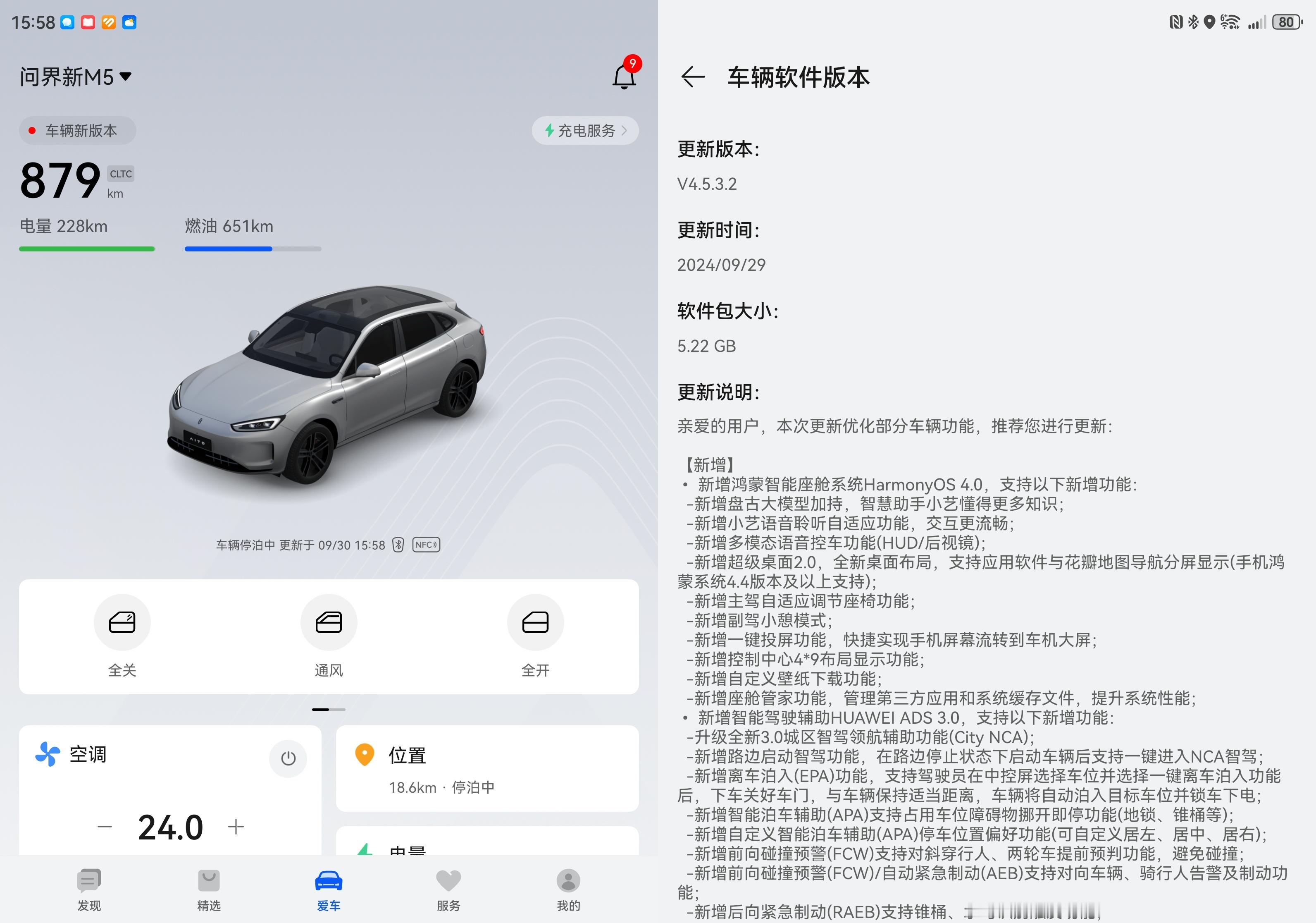This screenshot has height=923, width=1316.
Task: Tap the 2024/09/29 update date
Action: (x=721, y=265)
